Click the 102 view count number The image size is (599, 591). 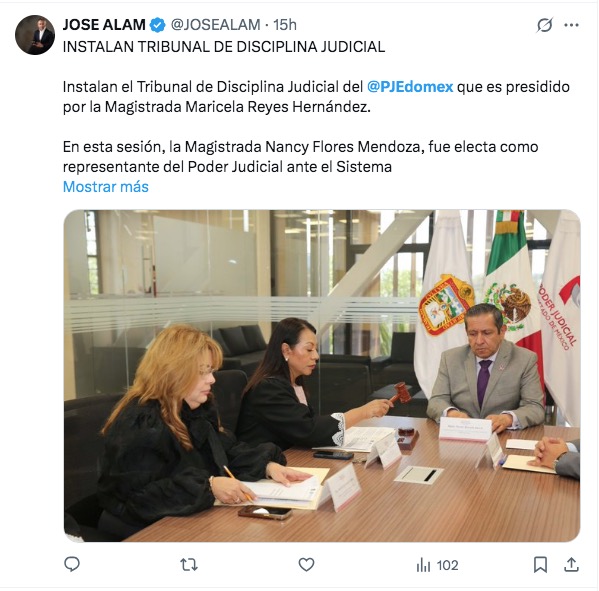coord(447,565)
